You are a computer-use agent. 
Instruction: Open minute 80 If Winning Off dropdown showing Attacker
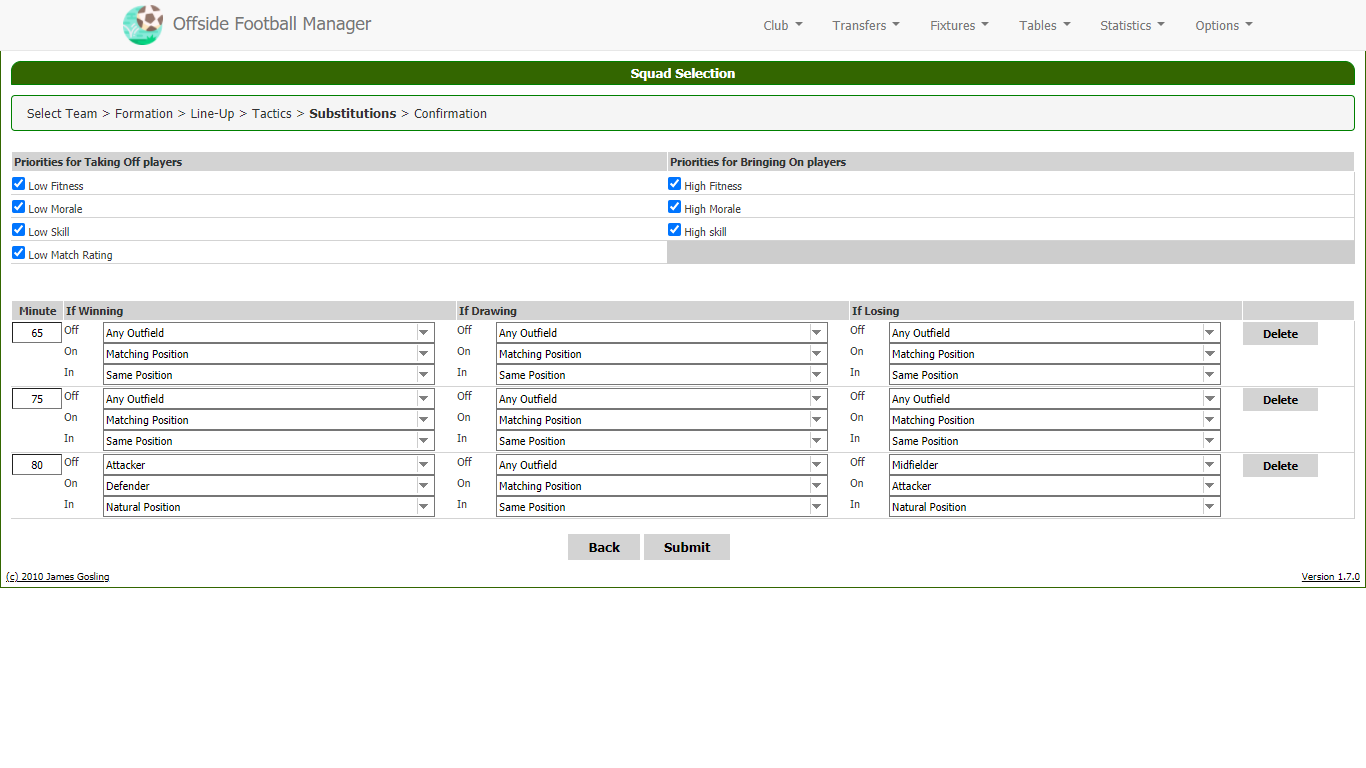tap(269, 465)
